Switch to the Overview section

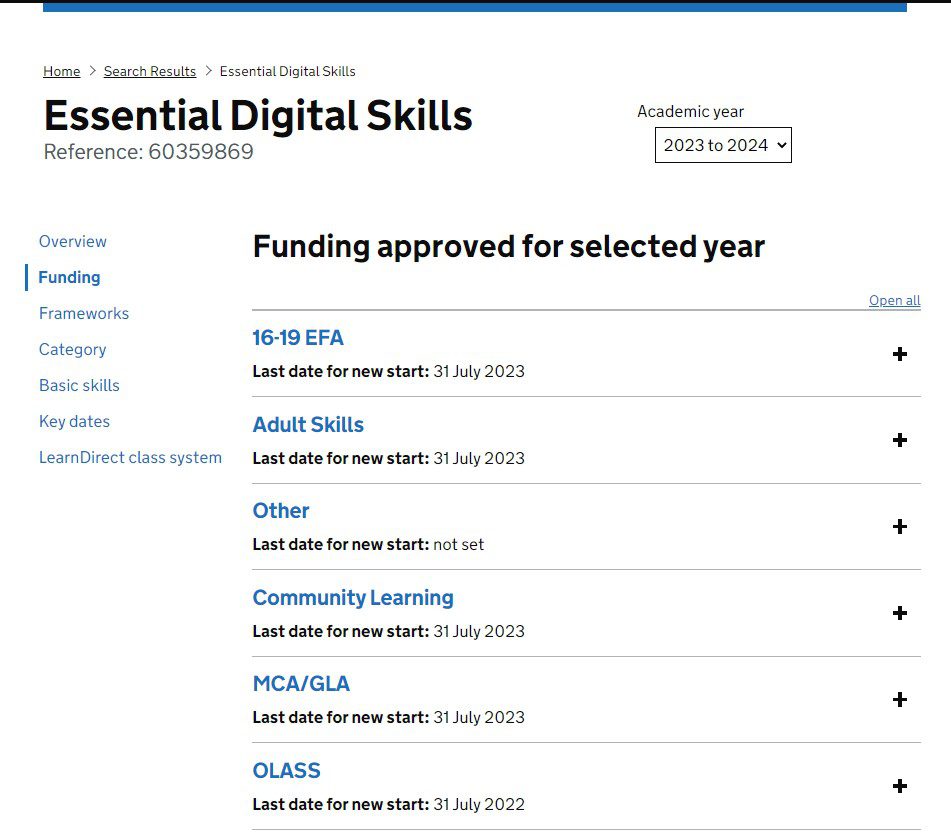click(73, 241)
